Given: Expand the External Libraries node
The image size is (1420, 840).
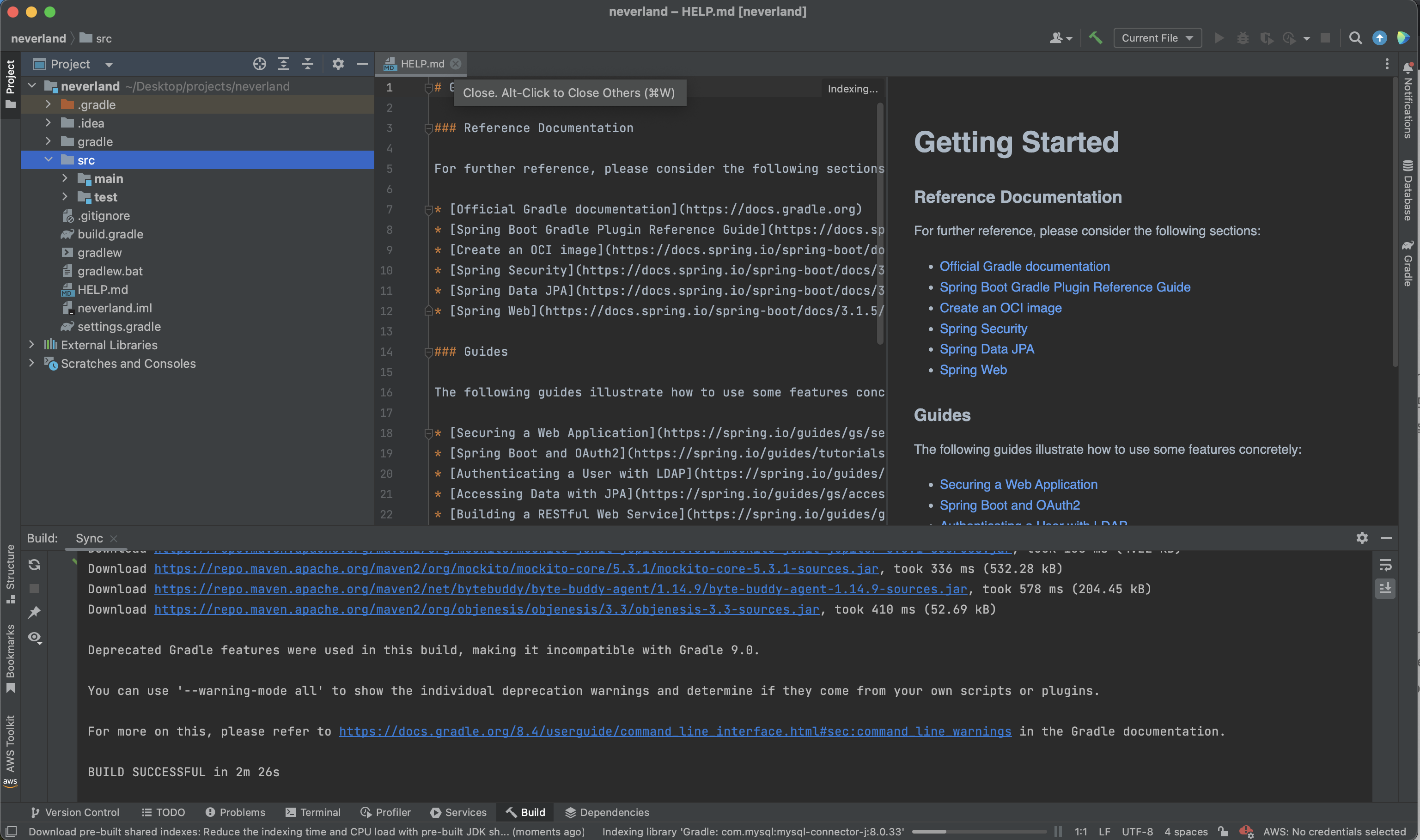Looking at the screenshot, I should (32, 345).
